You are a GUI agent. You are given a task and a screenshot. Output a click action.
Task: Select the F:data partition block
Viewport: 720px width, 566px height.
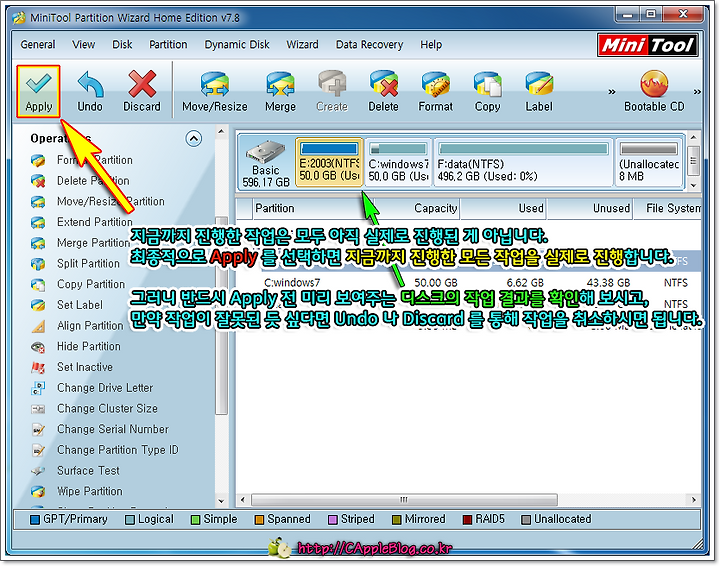pos(523,163)
